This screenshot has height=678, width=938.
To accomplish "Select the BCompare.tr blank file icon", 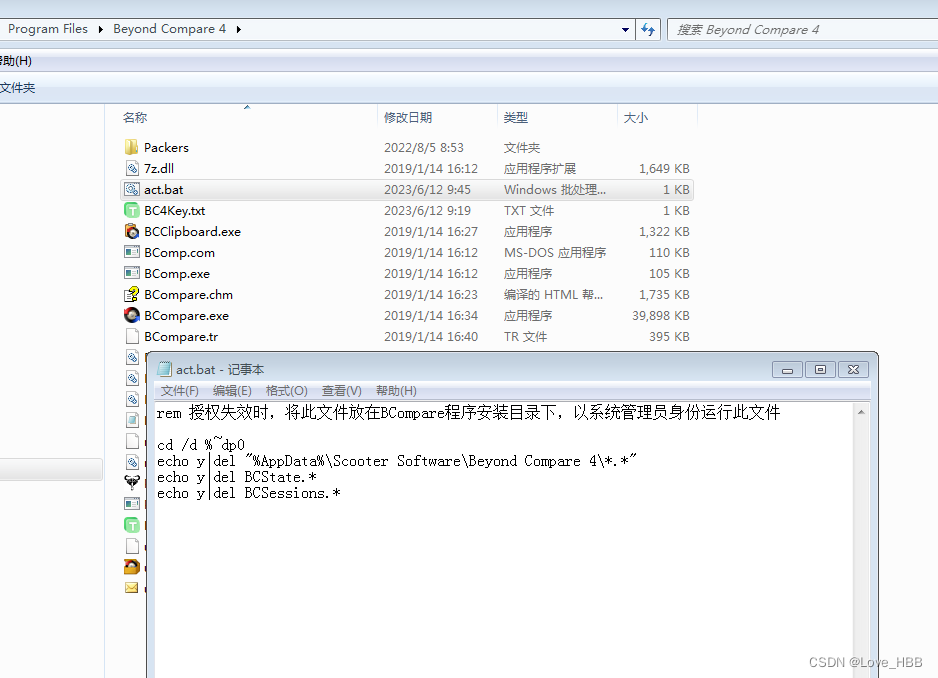I will [132, 336].
